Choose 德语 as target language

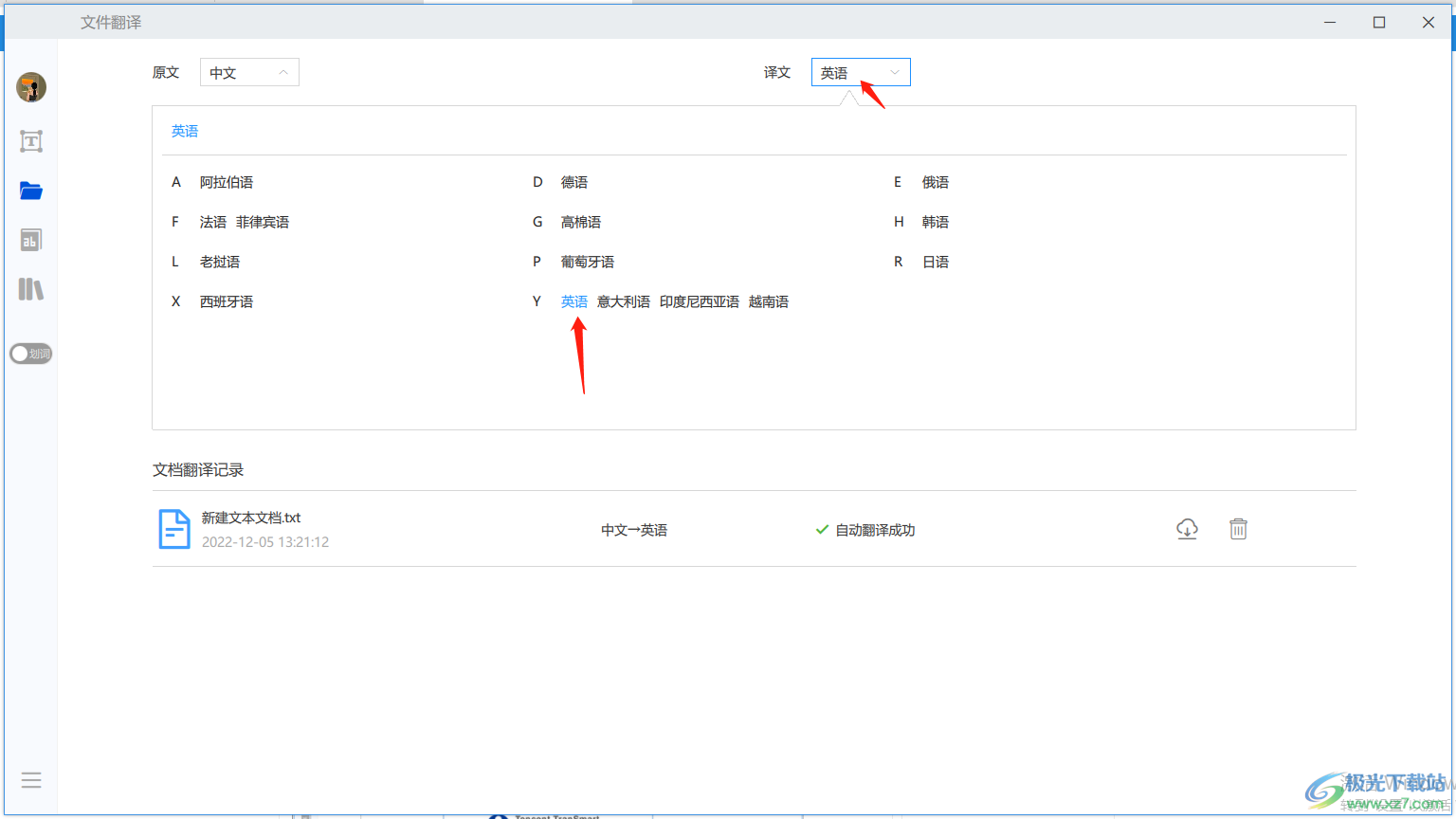point(574,182)
